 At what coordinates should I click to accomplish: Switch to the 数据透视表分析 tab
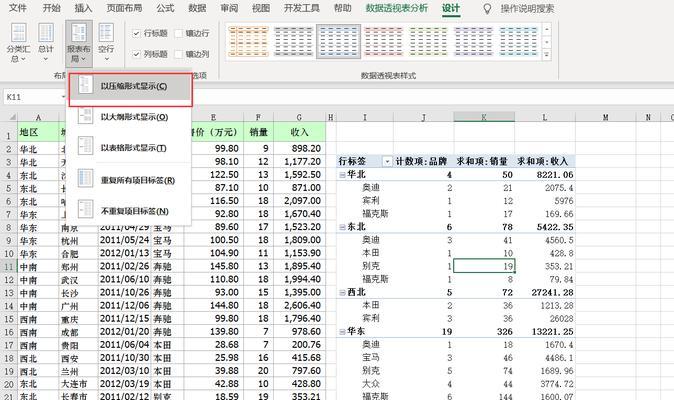coord(397,8)
